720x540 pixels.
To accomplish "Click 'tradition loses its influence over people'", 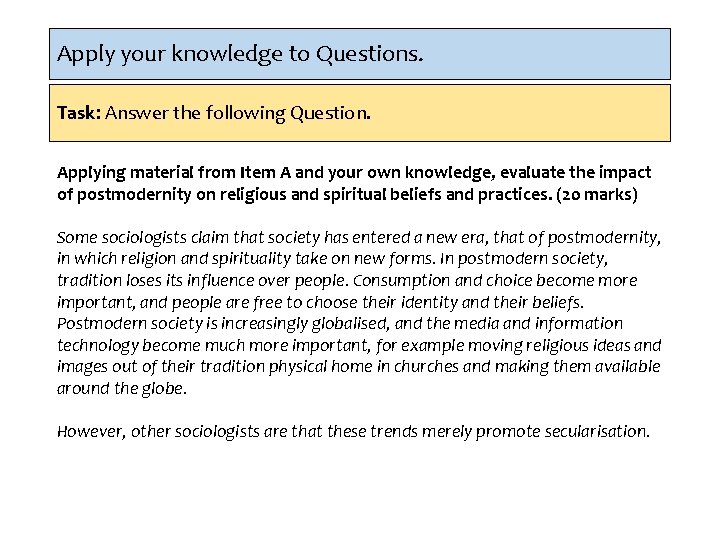I will [x=201, y=281].
